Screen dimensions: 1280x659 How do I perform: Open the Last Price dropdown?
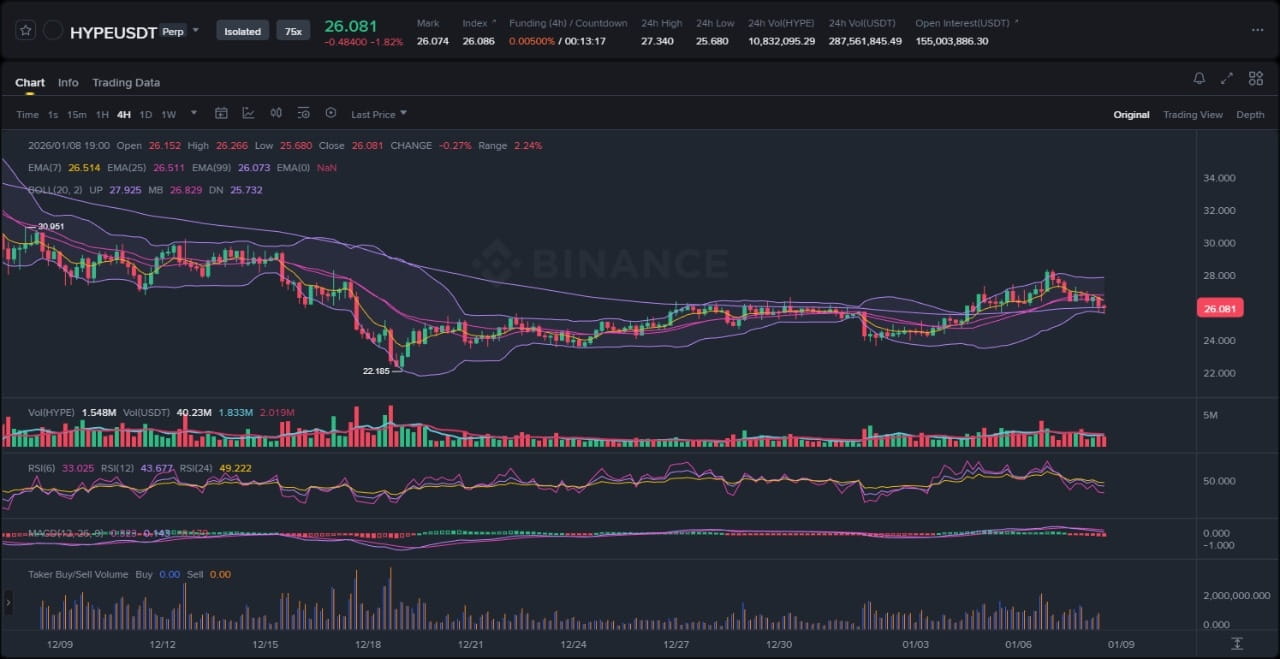pos(379,114)
